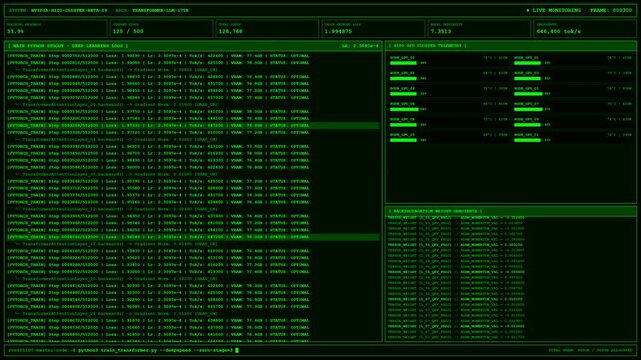
Task: Select the current epoch value 125 / 500
Action: (128, 31)
